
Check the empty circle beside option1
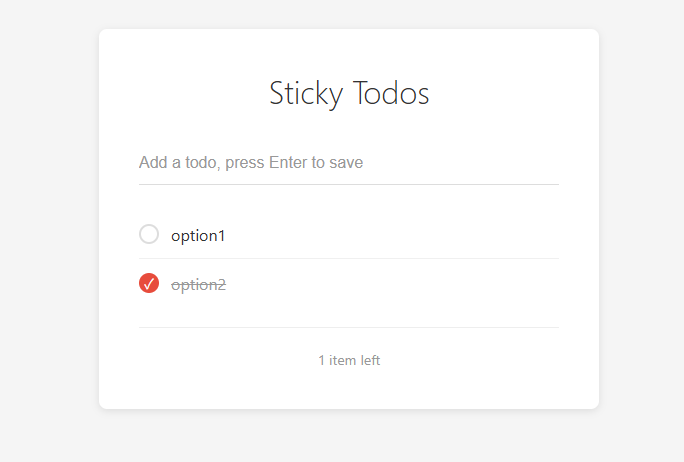click(149, 235)
